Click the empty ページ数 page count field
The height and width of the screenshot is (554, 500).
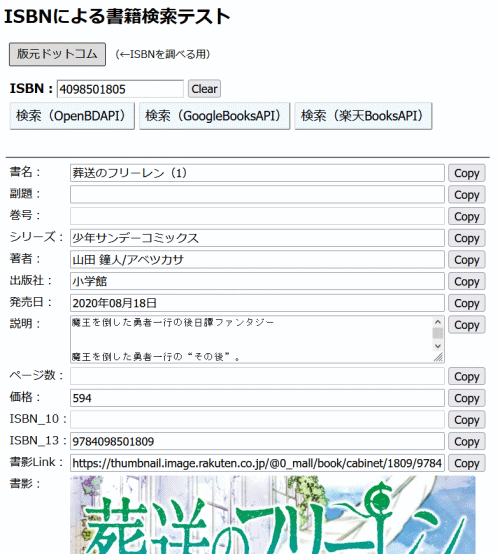(257, 376)
